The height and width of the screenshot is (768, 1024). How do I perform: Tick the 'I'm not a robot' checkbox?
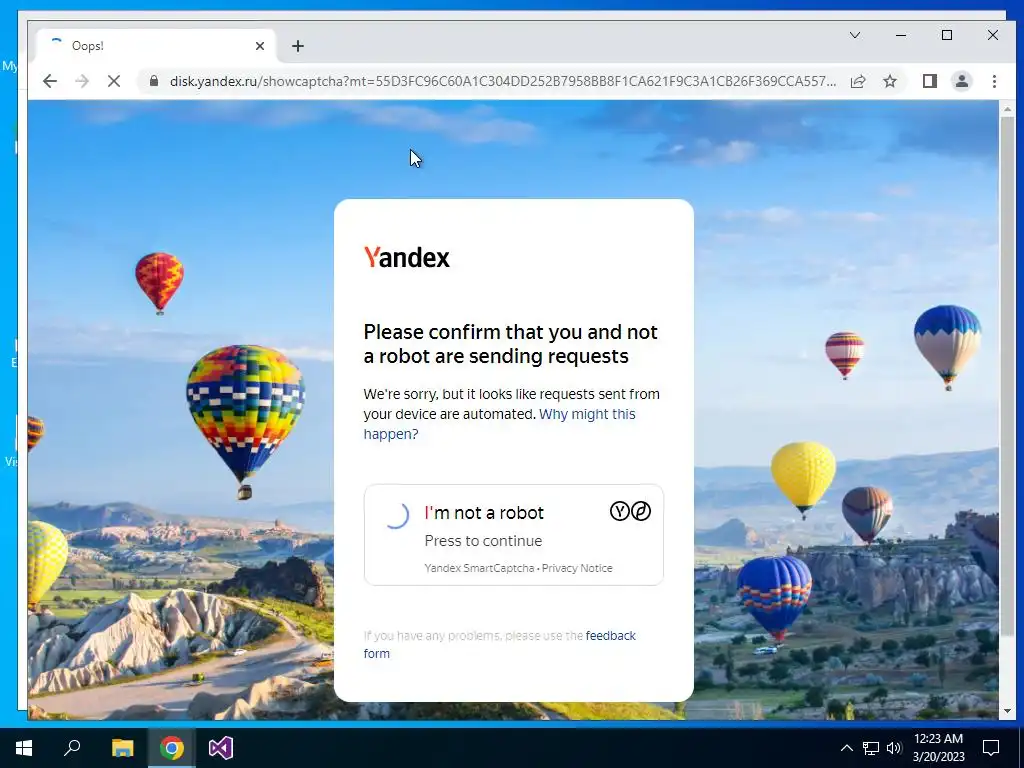[x=396, y=515]
